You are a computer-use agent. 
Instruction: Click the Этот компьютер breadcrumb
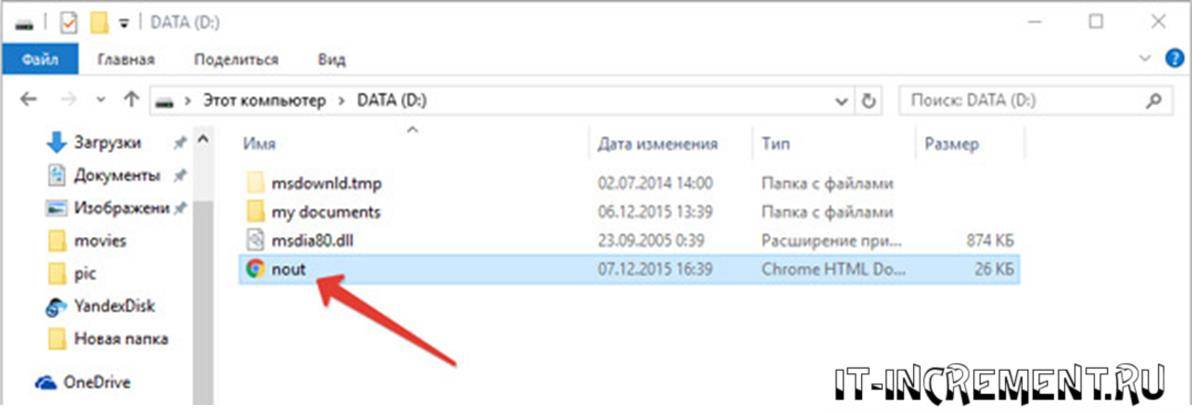[x=264, y=101]
